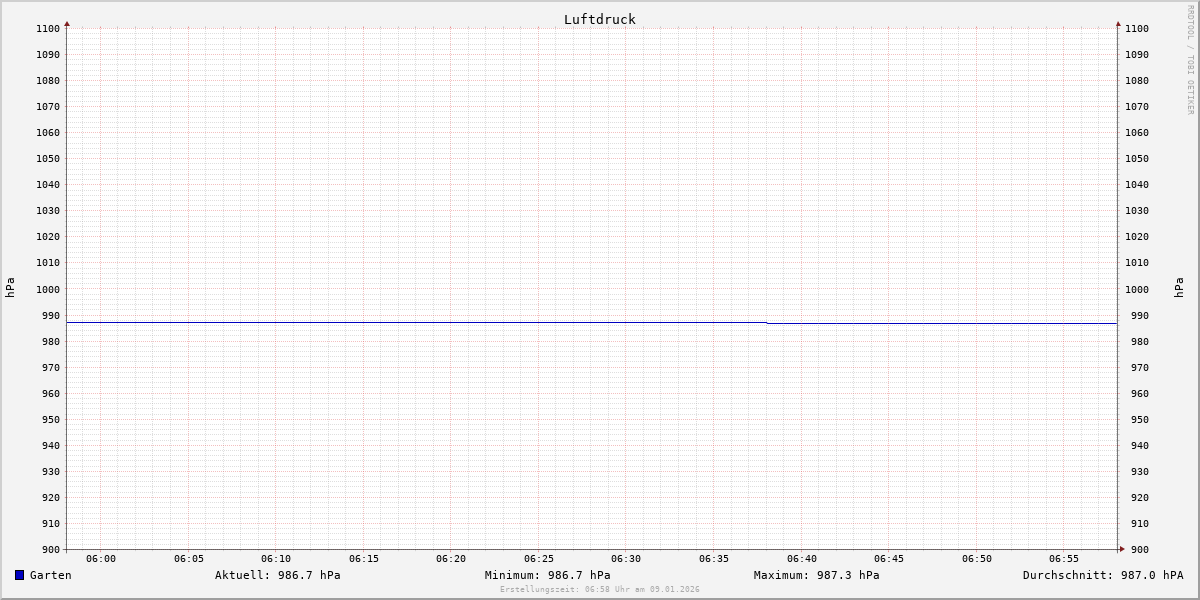Click the red arrow atop the right y-axis
The width and height of the screenshot is (1200, 600).
click(x=1118, y=23)
